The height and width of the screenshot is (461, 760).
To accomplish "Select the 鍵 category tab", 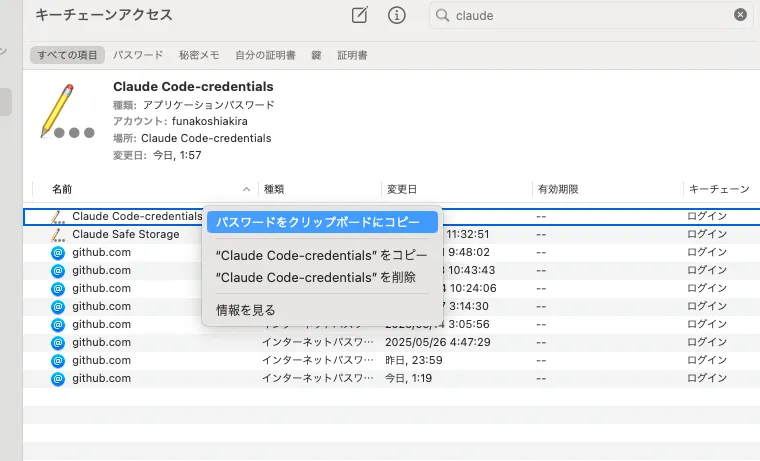I will [316, 55].
